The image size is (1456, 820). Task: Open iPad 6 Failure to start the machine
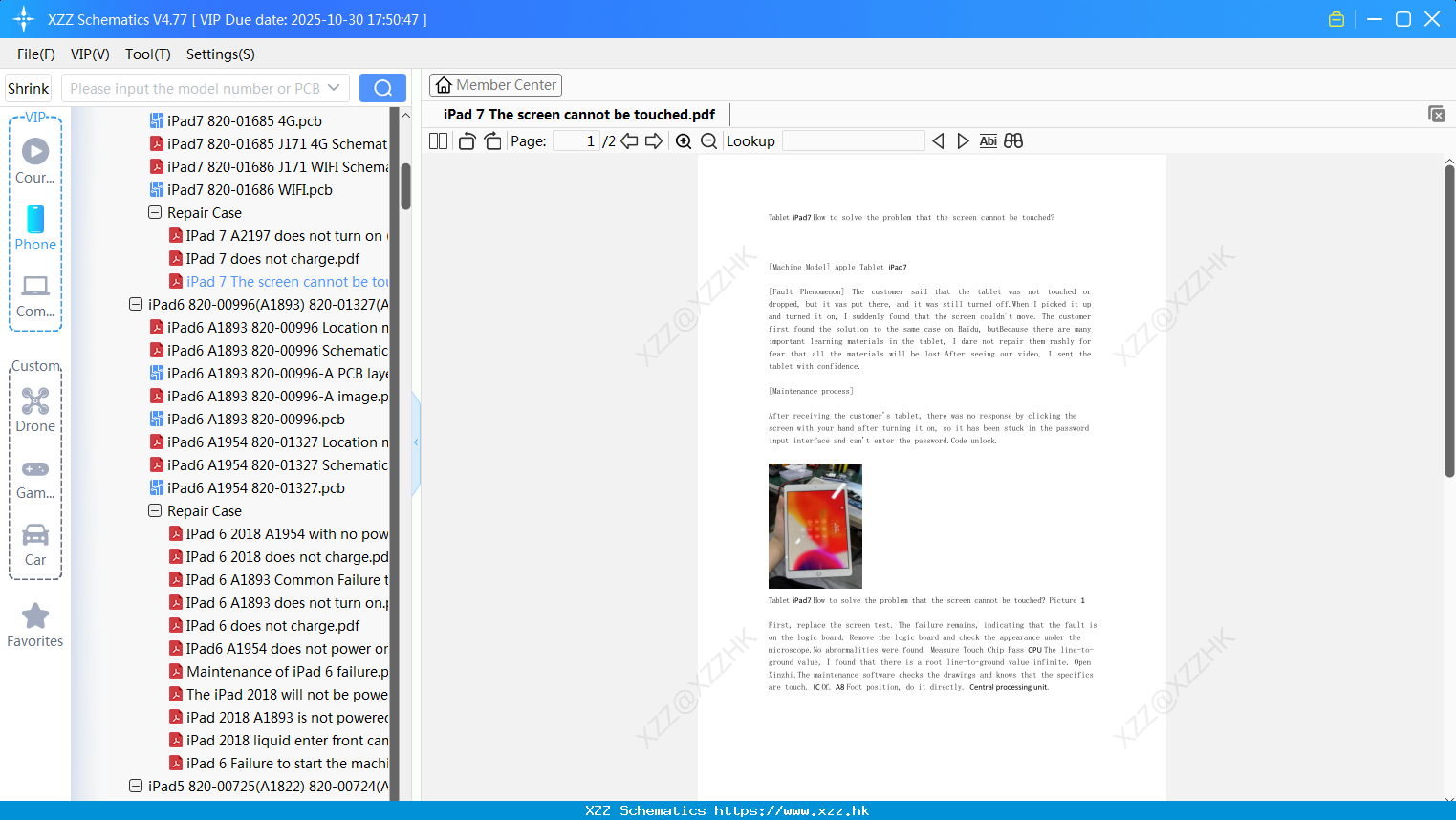click(x=278, y=763)
